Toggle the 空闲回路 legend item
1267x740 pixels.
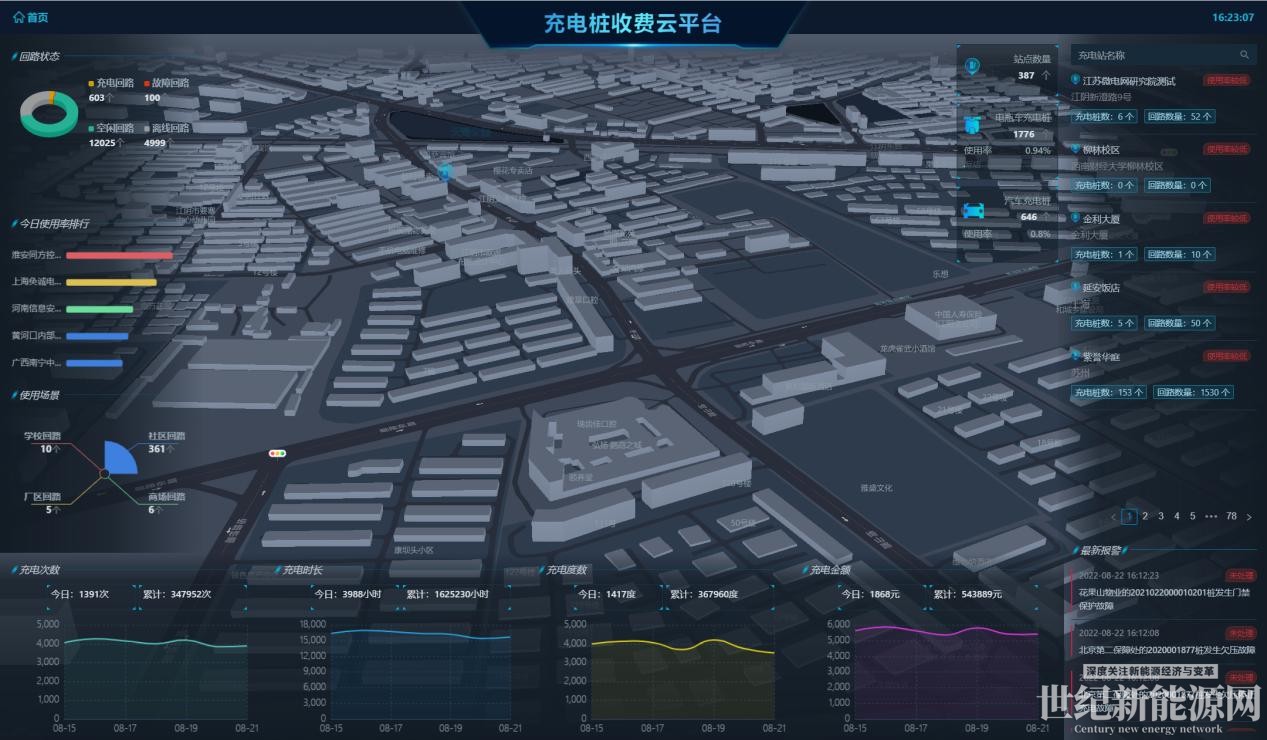point(110,128)
